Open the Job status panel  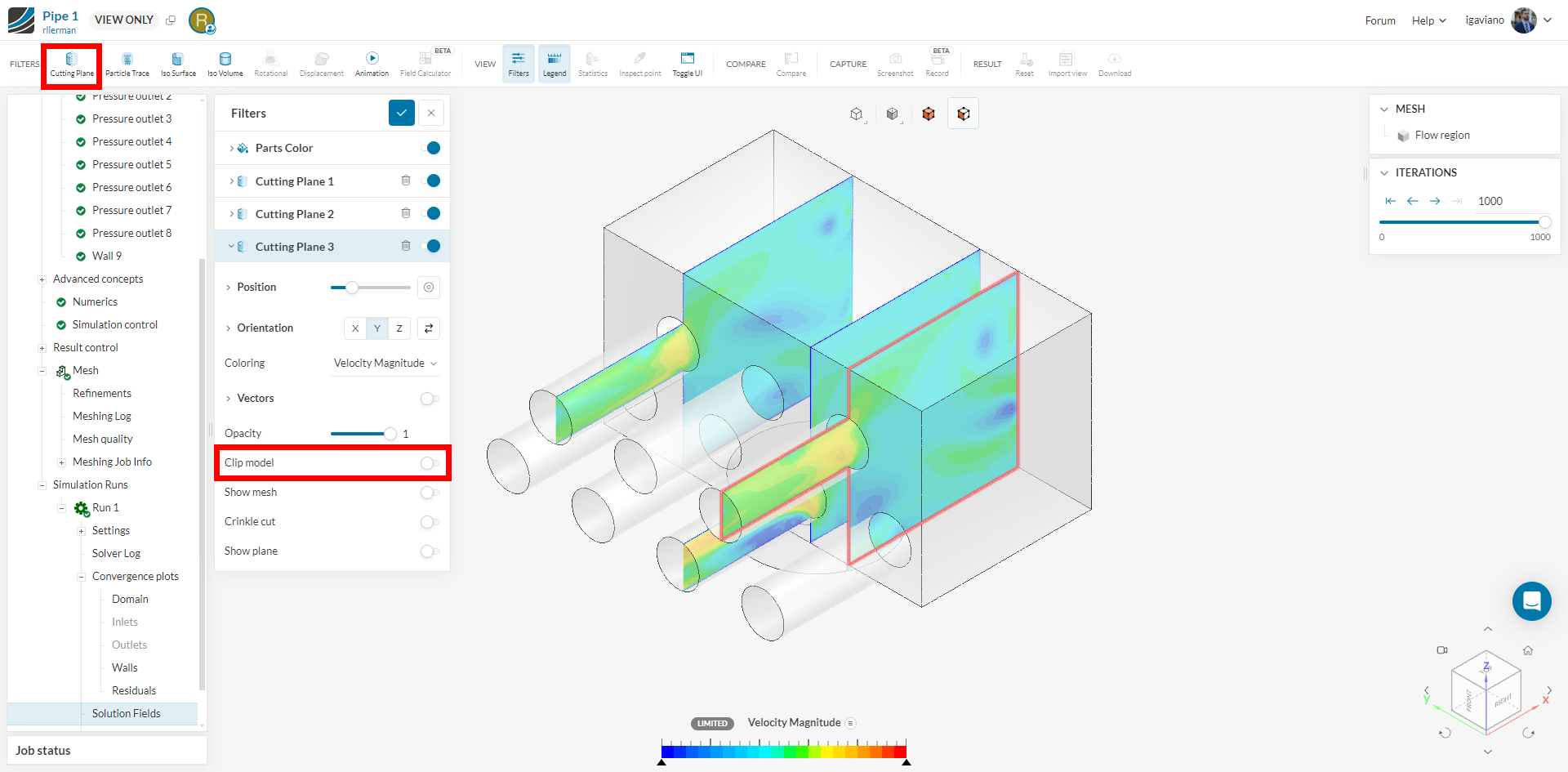pos(107,750)
